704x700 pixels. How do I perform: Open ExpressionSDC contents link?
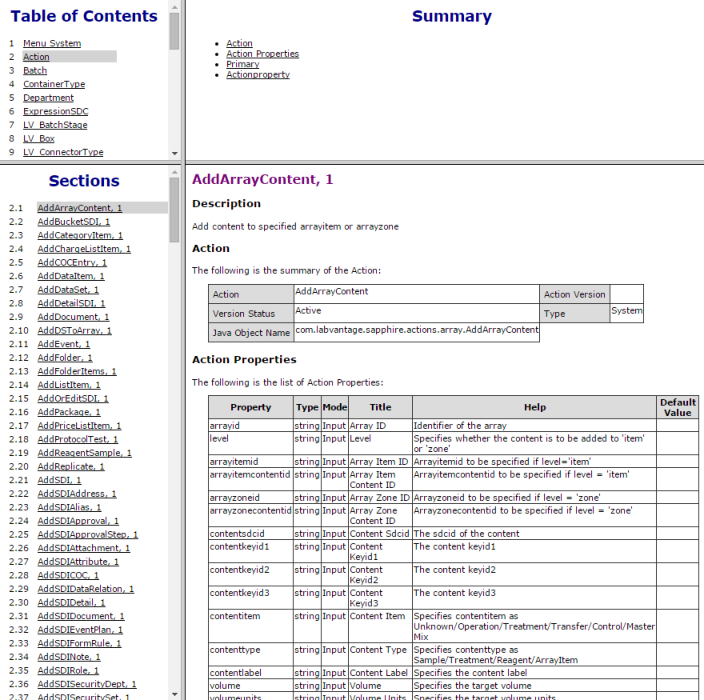click(x=56, y=111)
